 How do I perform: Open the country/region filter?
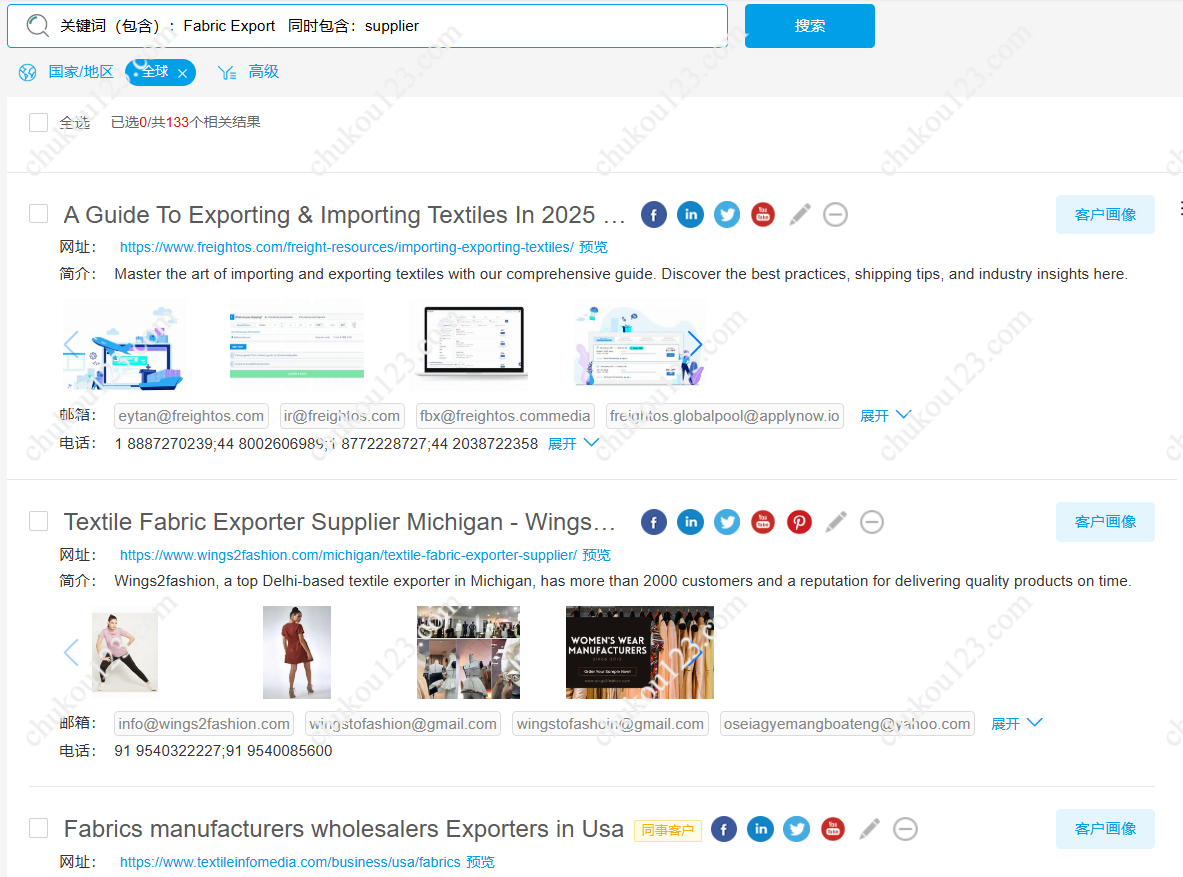point(81,72)
